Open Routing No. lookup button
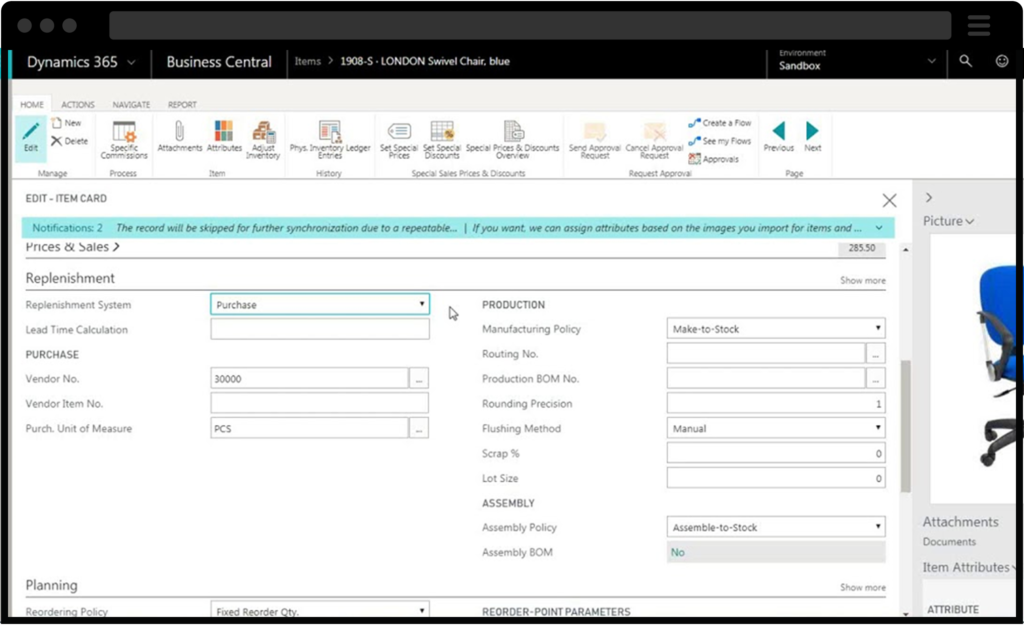Image resolution: width=1024 pixels, height=625 pixels. (875, 354)
